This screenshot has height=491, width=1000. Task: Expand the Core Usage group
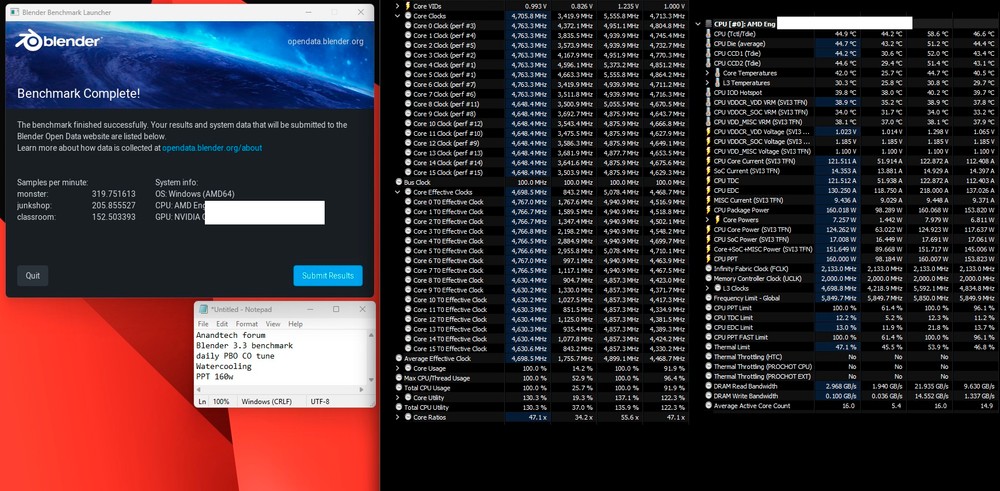tap(398, 369)
